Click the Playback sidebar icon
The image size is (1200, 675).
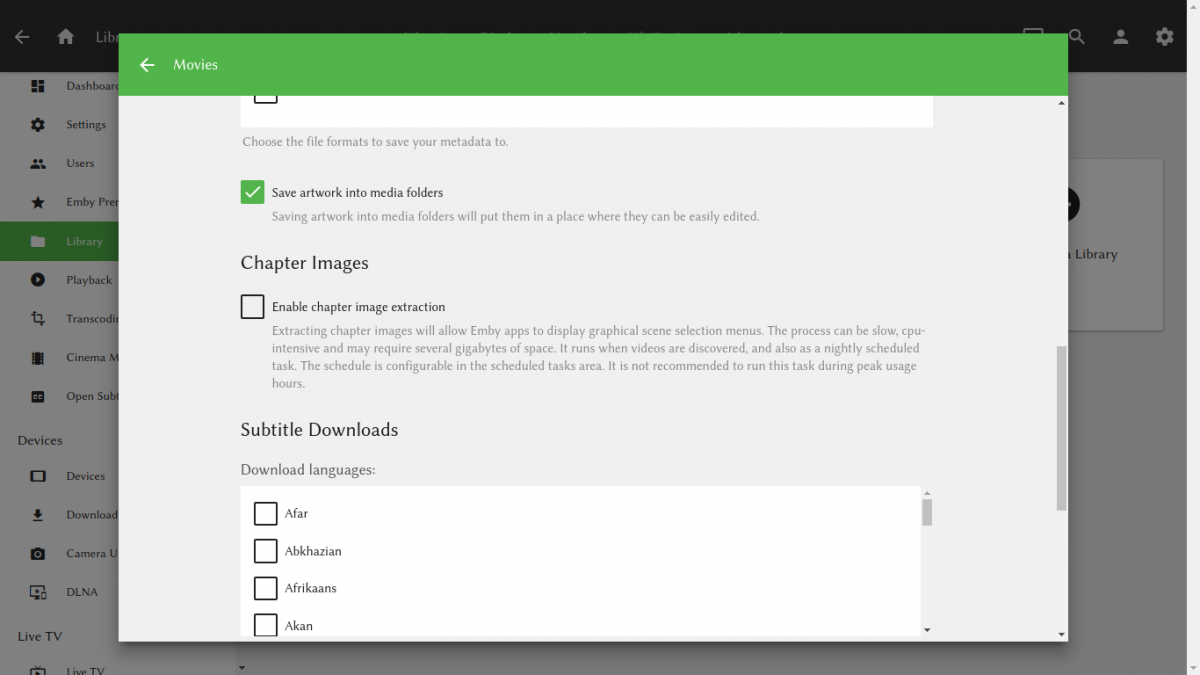38,280
